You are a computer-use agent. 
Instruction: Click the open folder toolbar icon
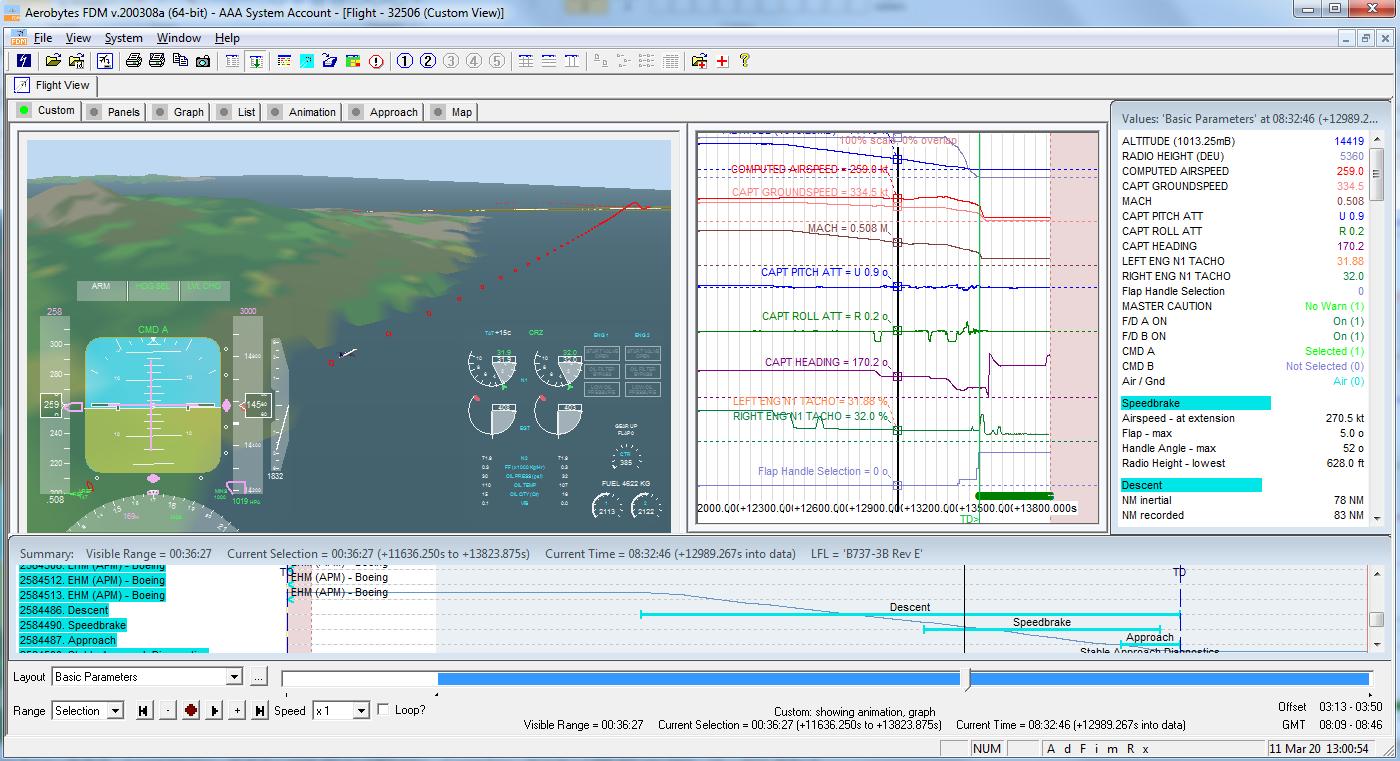tap(53, 61)
